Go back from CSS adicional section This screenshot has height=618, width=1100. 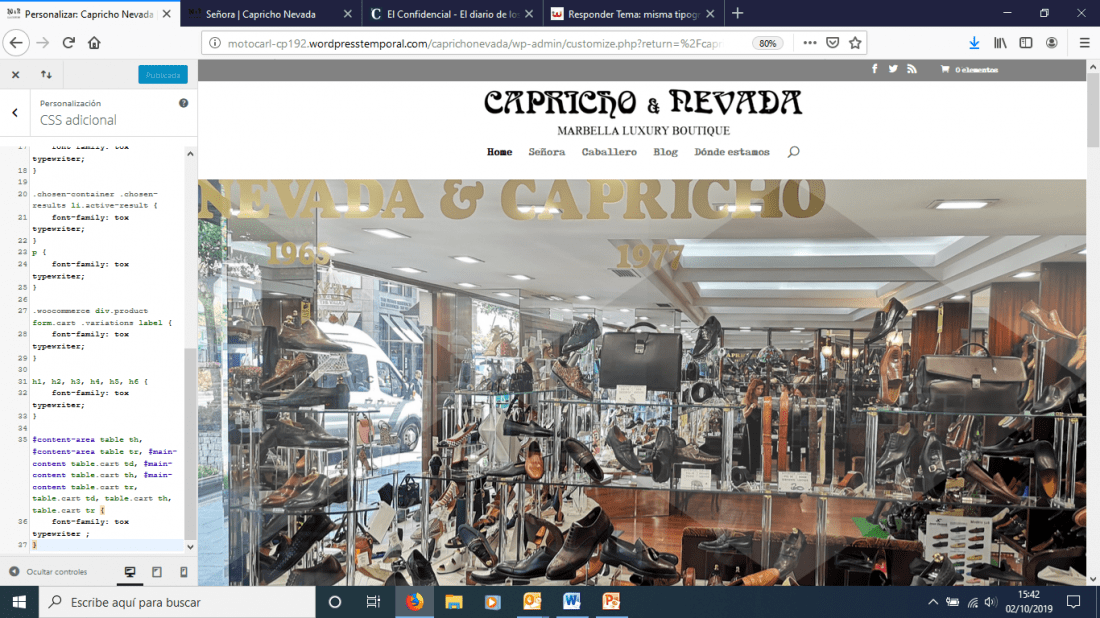15,112
